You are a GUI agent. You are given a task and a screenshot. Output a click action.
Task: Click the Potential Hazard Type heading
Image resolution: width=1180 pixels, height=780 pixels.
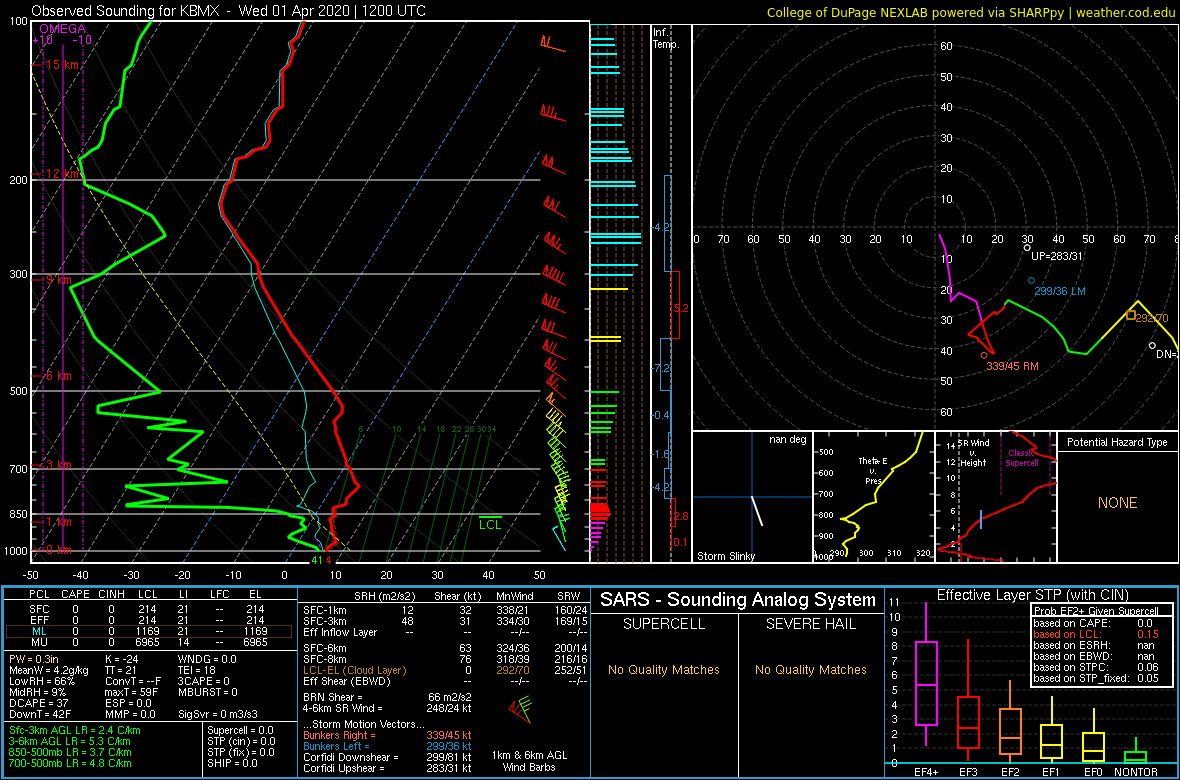(x=1117, y=442)
